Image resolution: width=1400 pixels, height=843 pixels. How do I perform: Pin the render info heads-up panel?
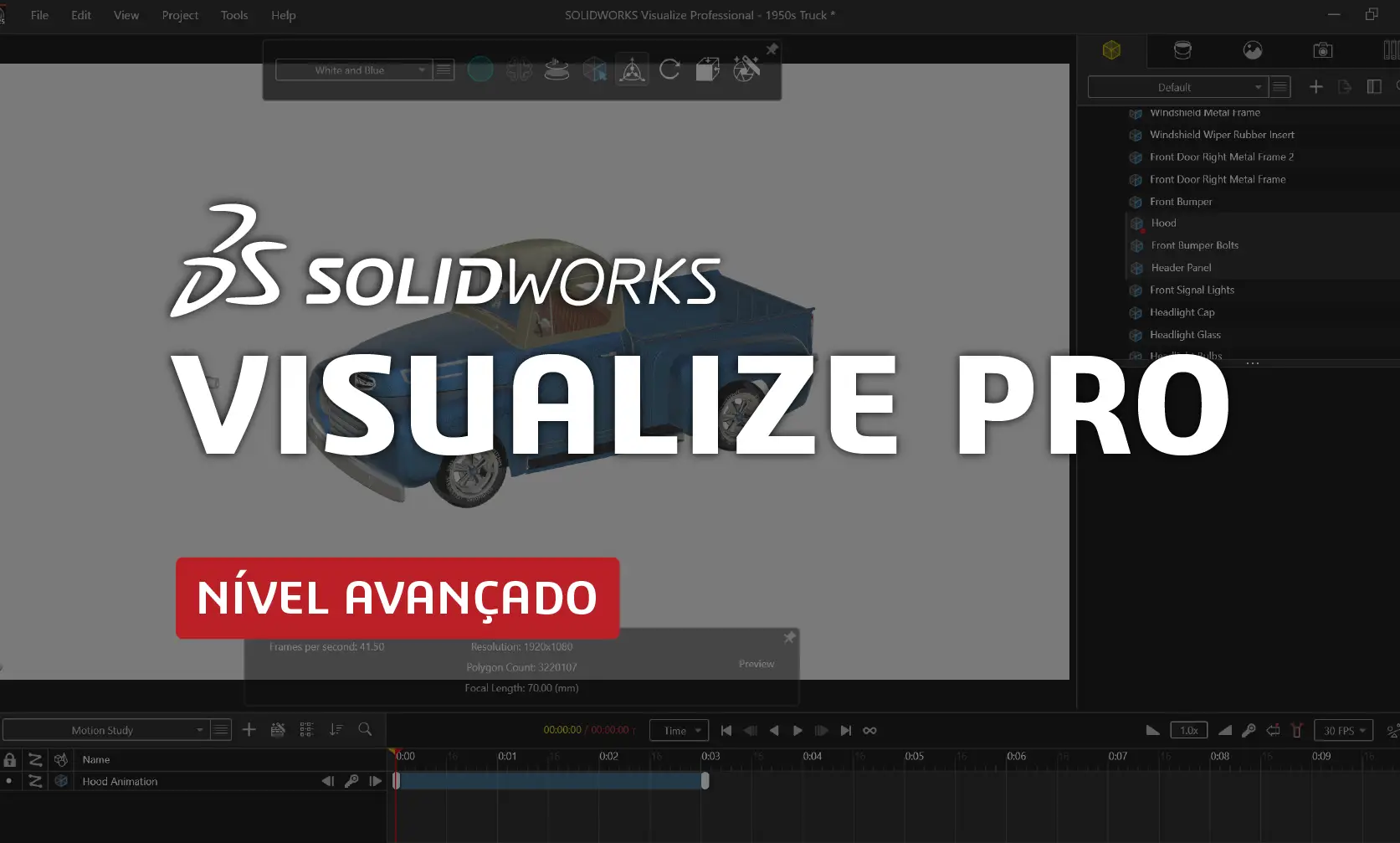[789, 638]
